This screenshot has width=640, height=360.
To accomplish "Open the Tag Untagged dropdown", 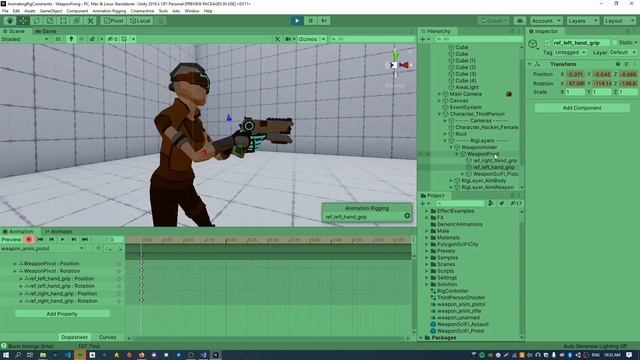I will coord(570,53).
